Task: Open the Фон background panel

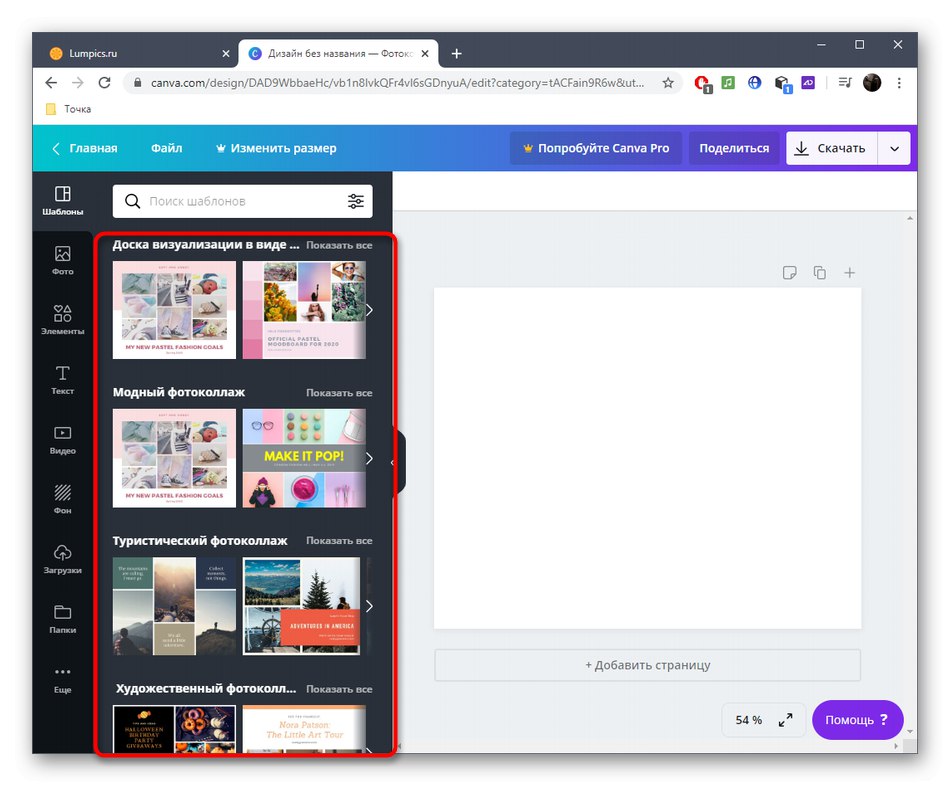Action: tap(62, 499)
